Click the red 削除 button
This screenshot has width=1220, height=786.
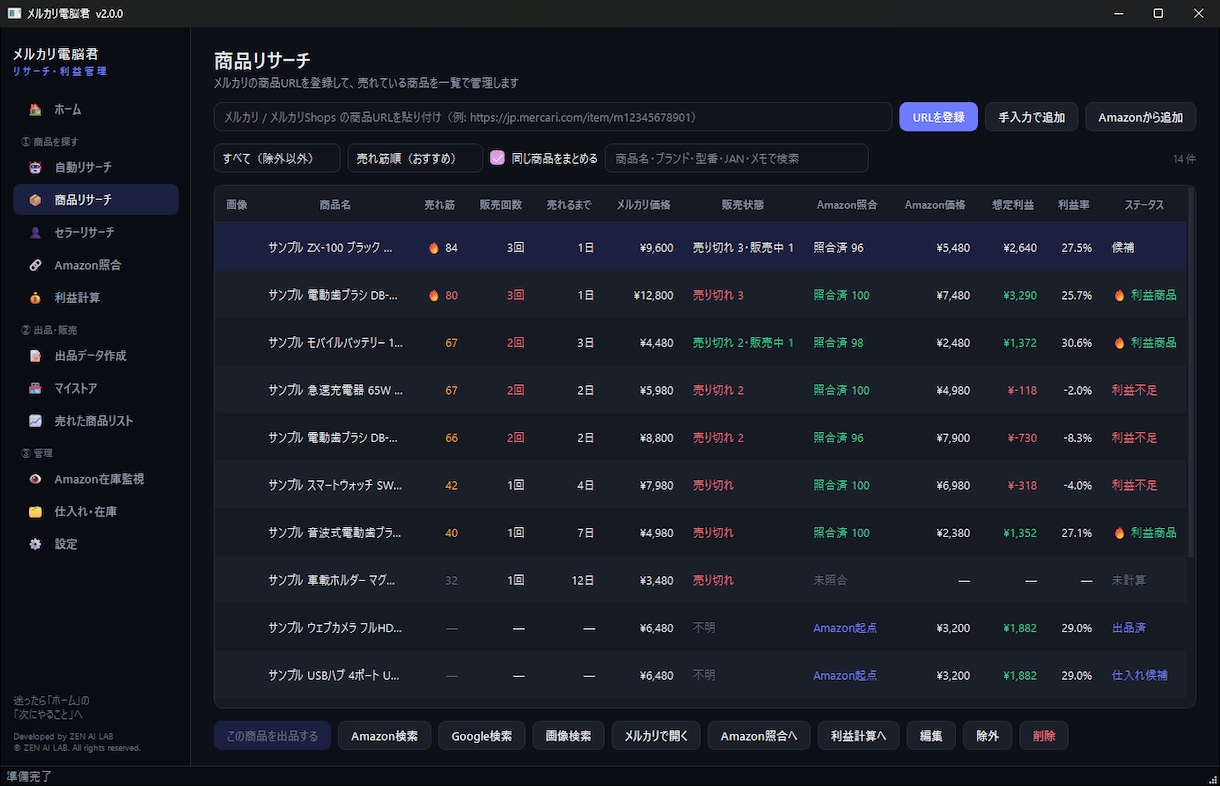1044,736
